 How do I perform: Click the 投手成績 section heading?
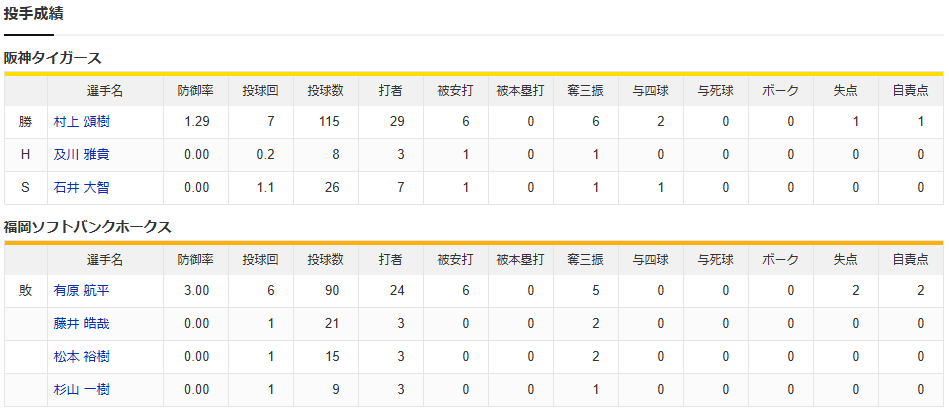[33, 13]
